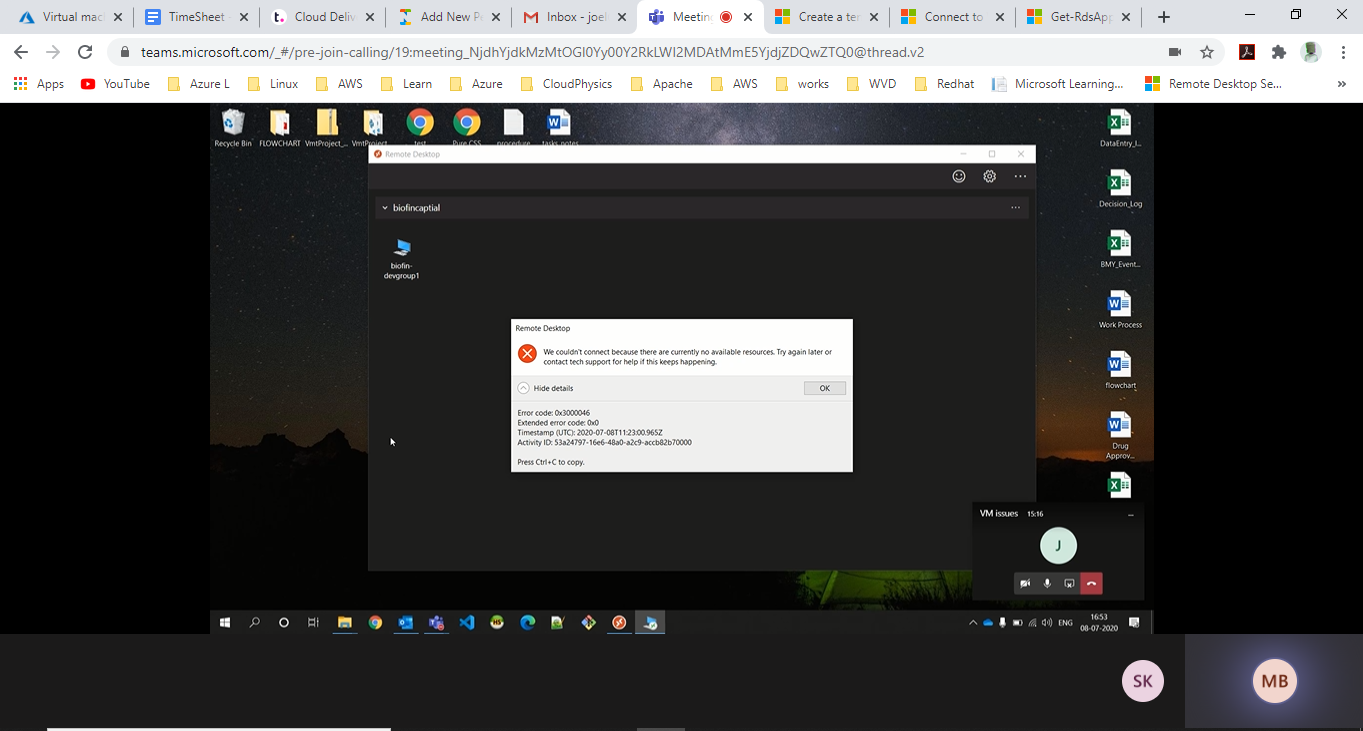Mute the microphone in the Teams call
1363x731 pixels.
point(1047,583)
